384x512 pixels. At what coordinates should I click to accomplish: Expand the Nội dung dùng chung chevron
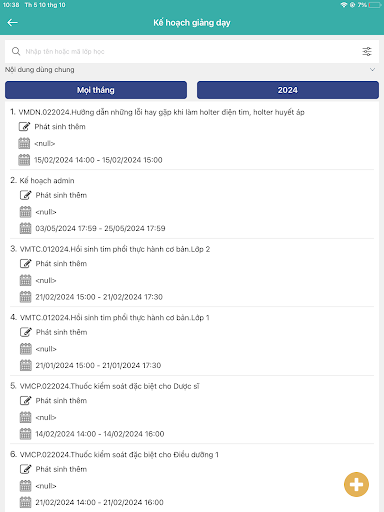(x=372, y=70)
